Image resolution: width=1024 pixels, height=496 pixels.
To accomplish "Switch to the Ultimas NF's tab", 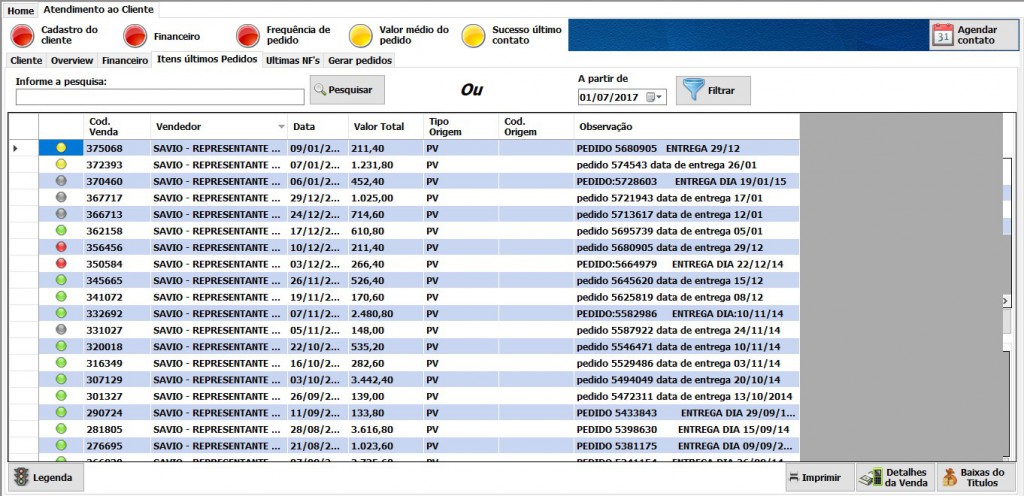I will pos(293,61).
